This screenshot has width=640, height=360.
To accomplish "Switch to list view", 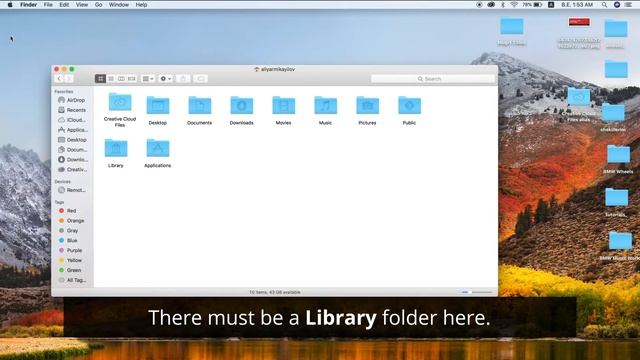I will click(x=111, y=78).
